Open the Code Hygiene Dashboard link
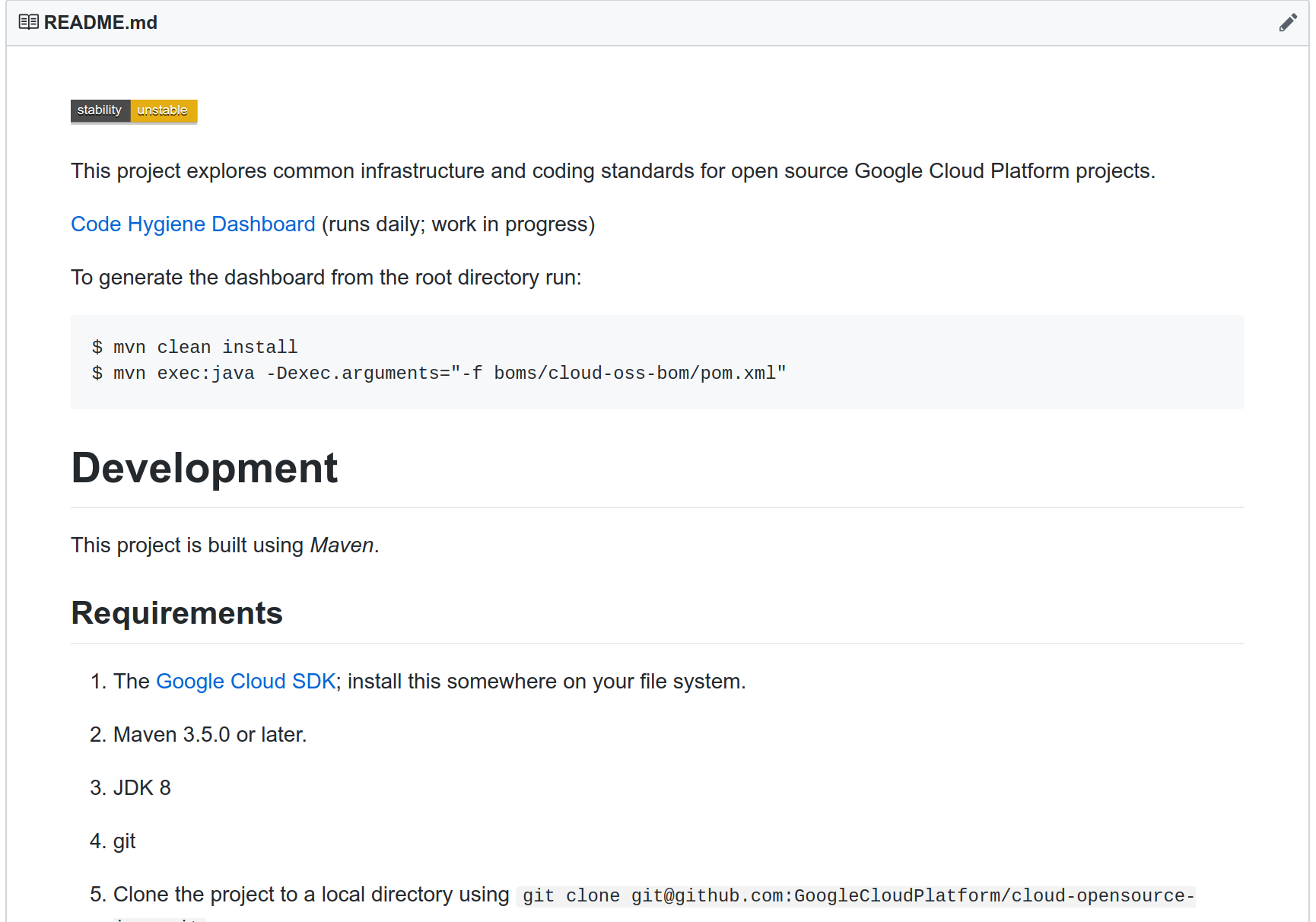This screenshot has height=922, width=1316. [x=192, y=224]
